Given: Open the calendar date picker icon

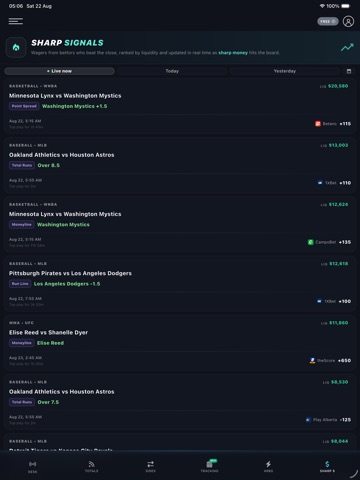Looking at the screenshot, I should click(x=349, y=71).
